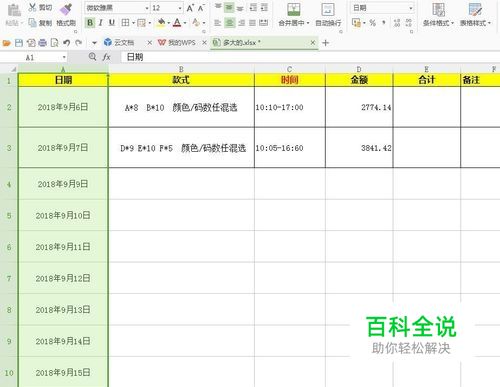Click the Copy (复制) icon
500x387 pixels.
pos(32,23)
